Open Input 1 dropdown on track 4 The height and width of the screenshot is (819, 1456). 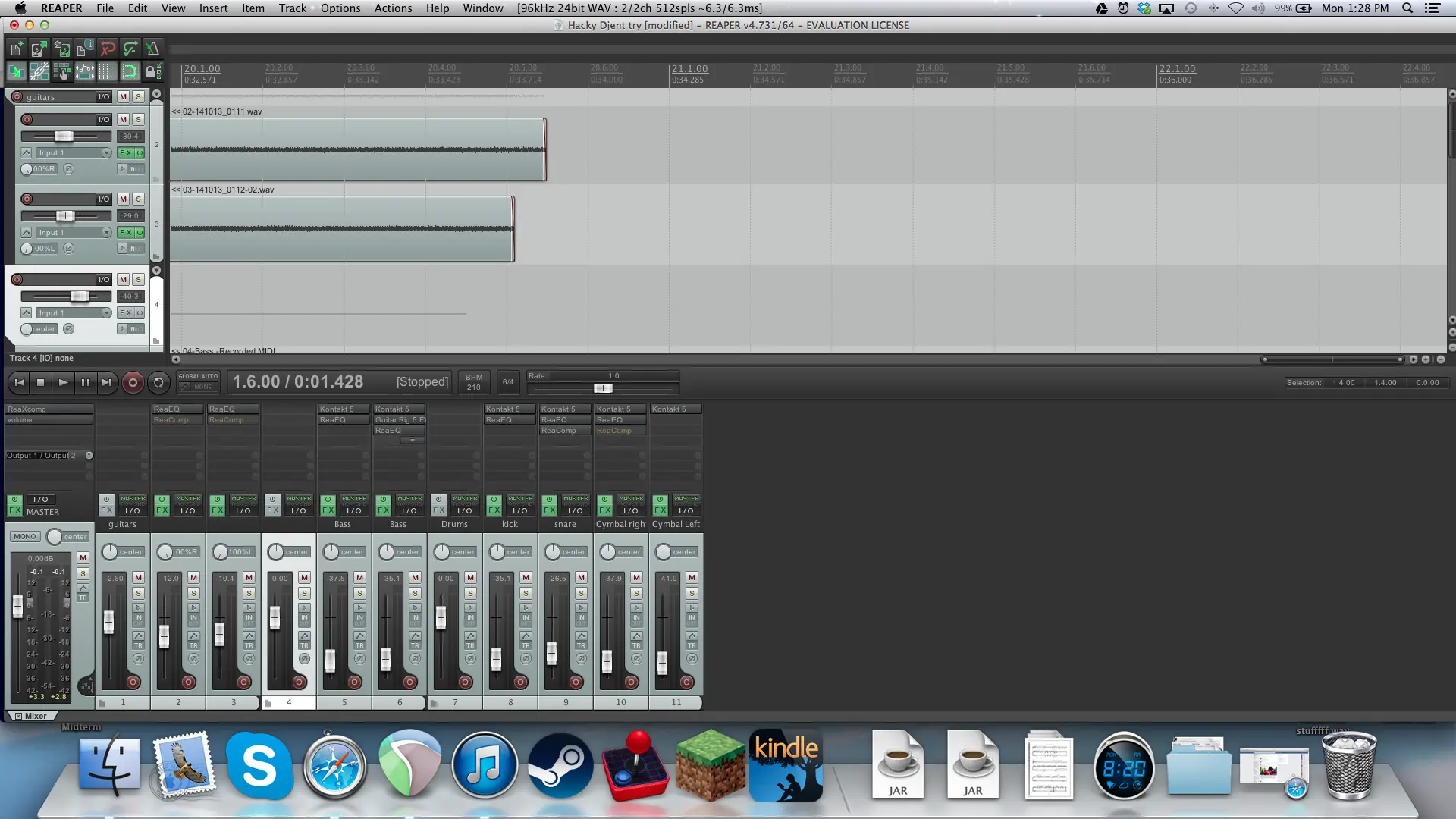(74, 313)
